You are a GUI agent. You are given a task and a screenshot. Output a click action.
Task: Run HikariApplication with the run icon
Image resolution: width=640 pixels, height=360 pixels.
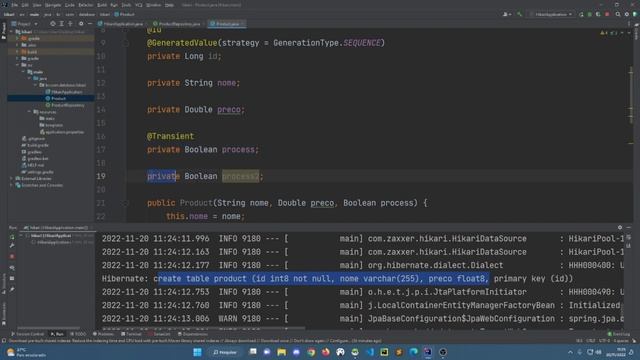[x=581, y=14]
